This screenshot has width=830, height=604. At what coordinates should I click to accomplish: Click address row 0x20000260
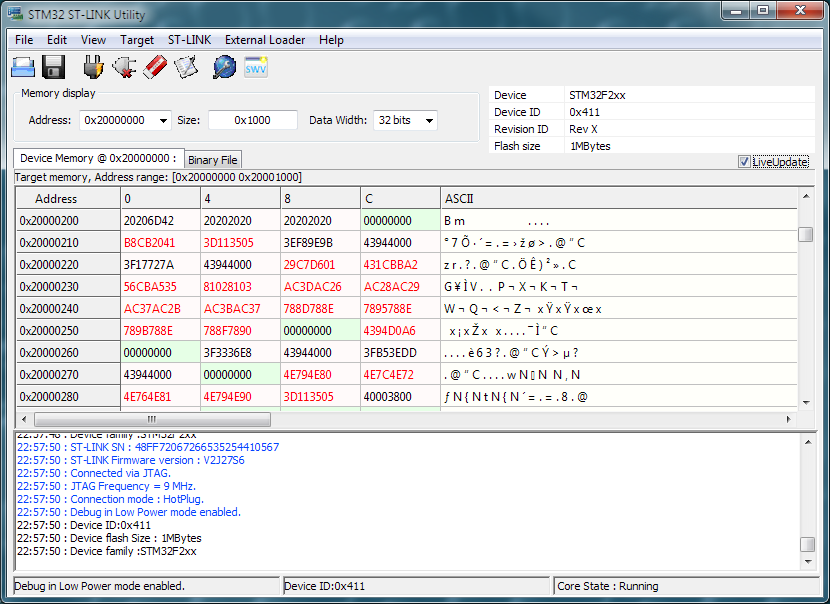tap(68, 353)
